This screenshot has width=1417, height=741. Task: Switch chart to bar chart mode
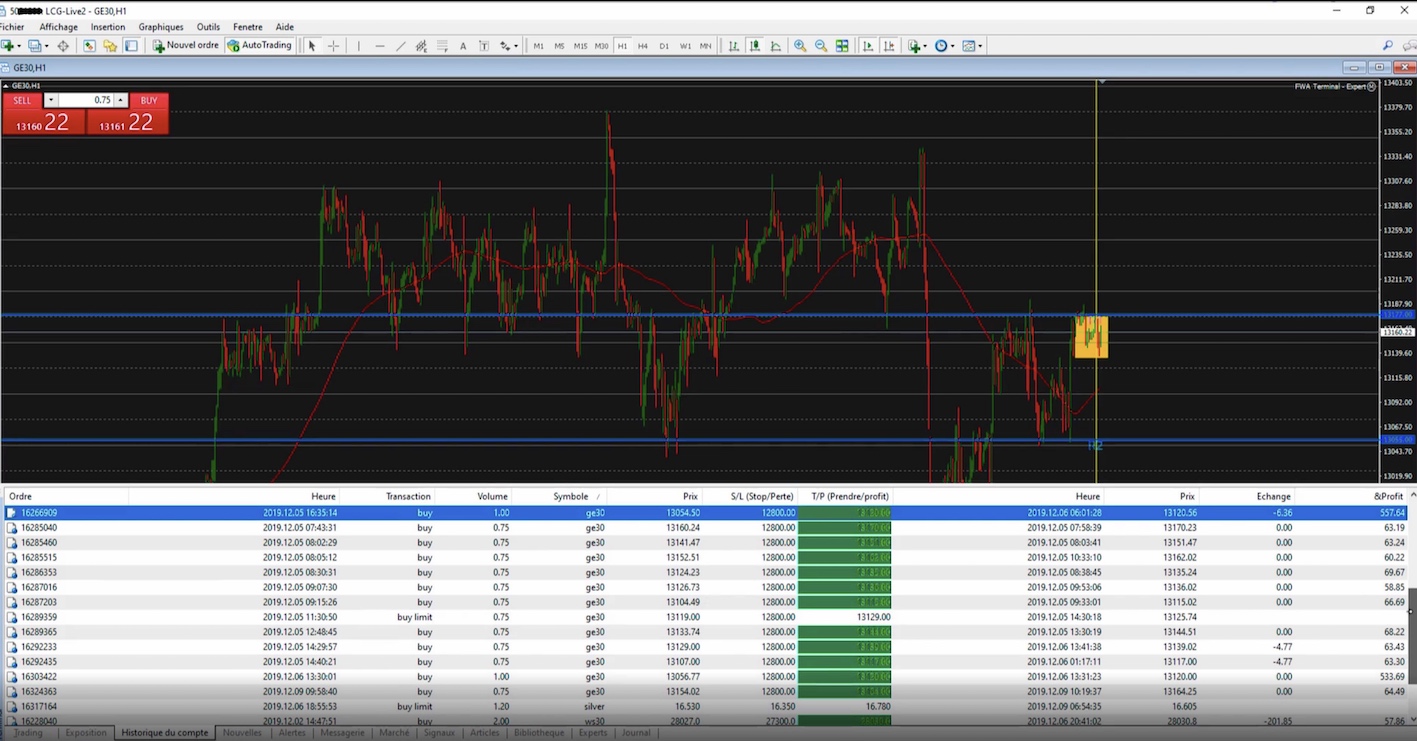(x=734, y=46)
